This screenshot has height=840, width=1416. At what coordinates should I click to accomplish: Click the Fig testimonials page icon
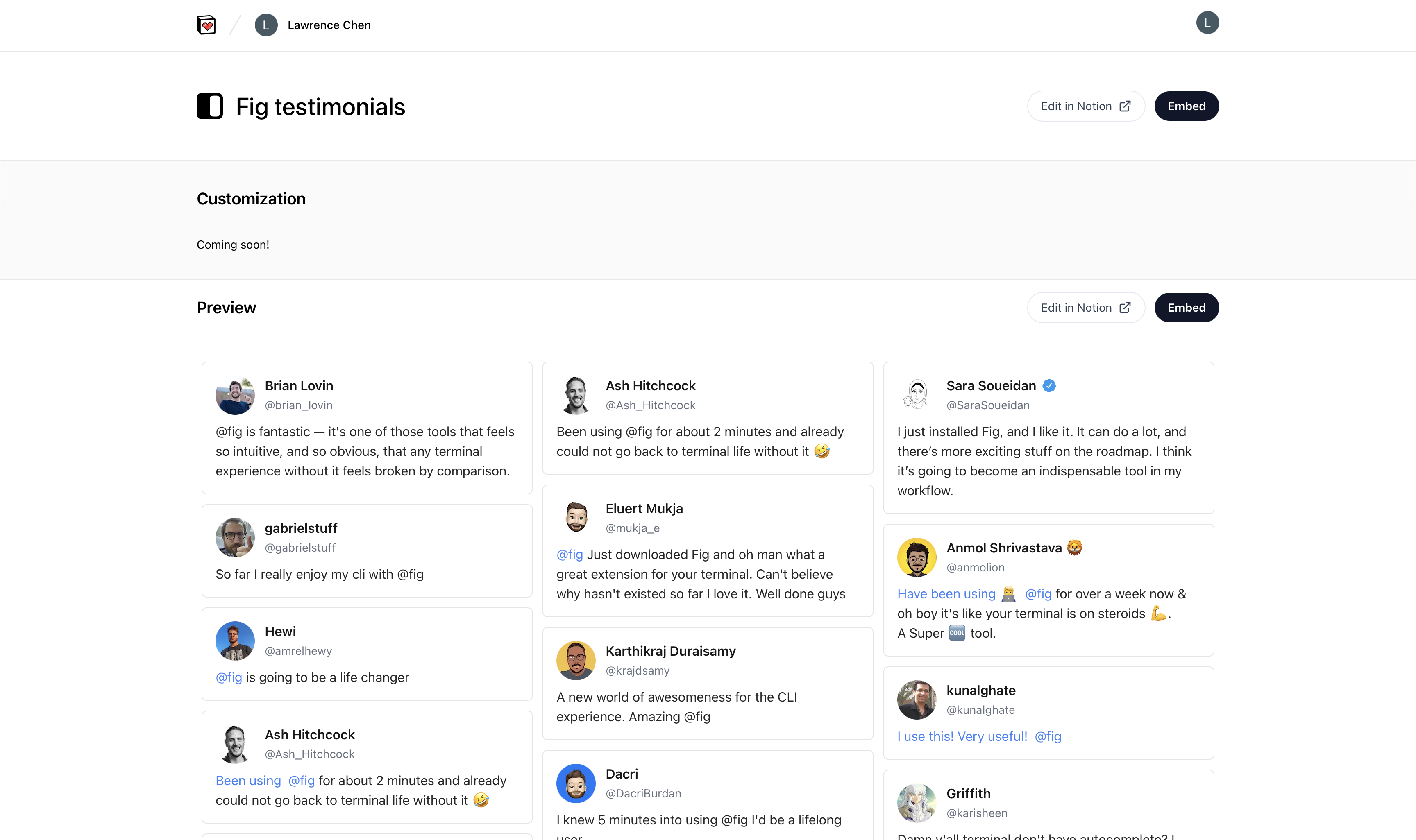pyautogui.click(x=210, y=106)
